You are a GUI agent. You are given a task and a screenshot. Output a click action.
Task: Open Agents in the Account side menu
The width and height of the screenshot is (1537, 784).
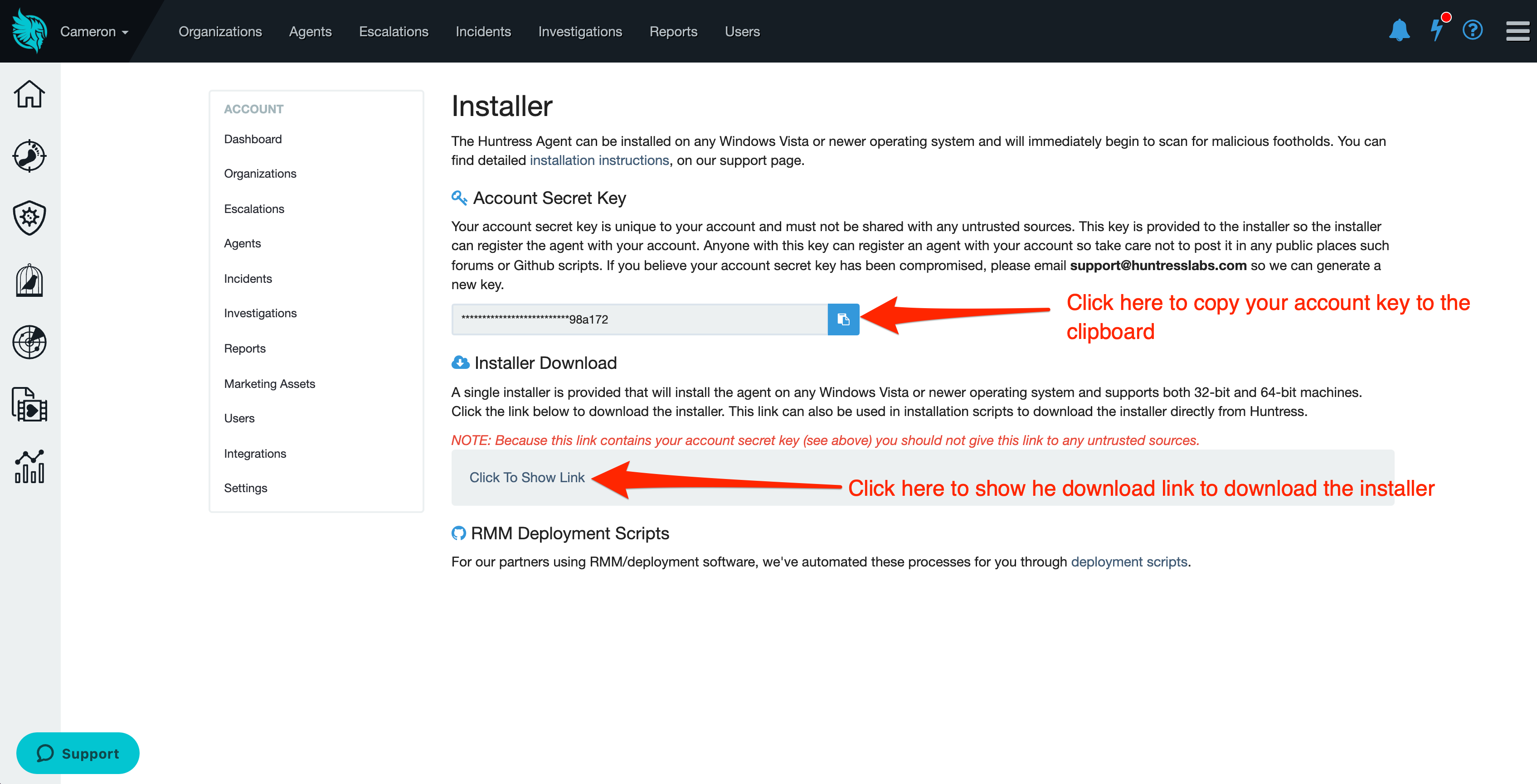(x=242, y=243)
